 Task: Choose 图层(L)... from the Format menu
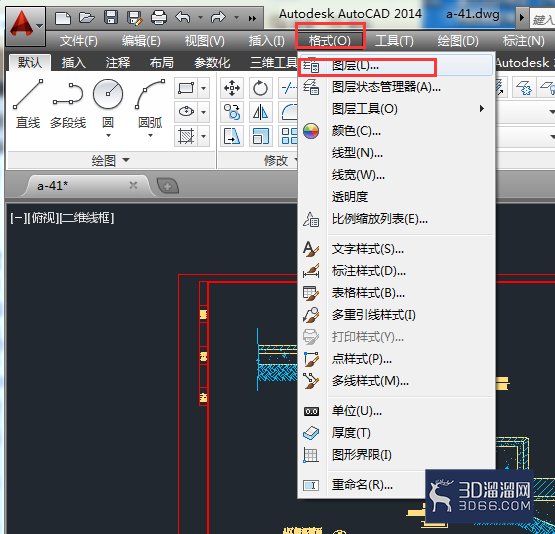pos(396,66)
